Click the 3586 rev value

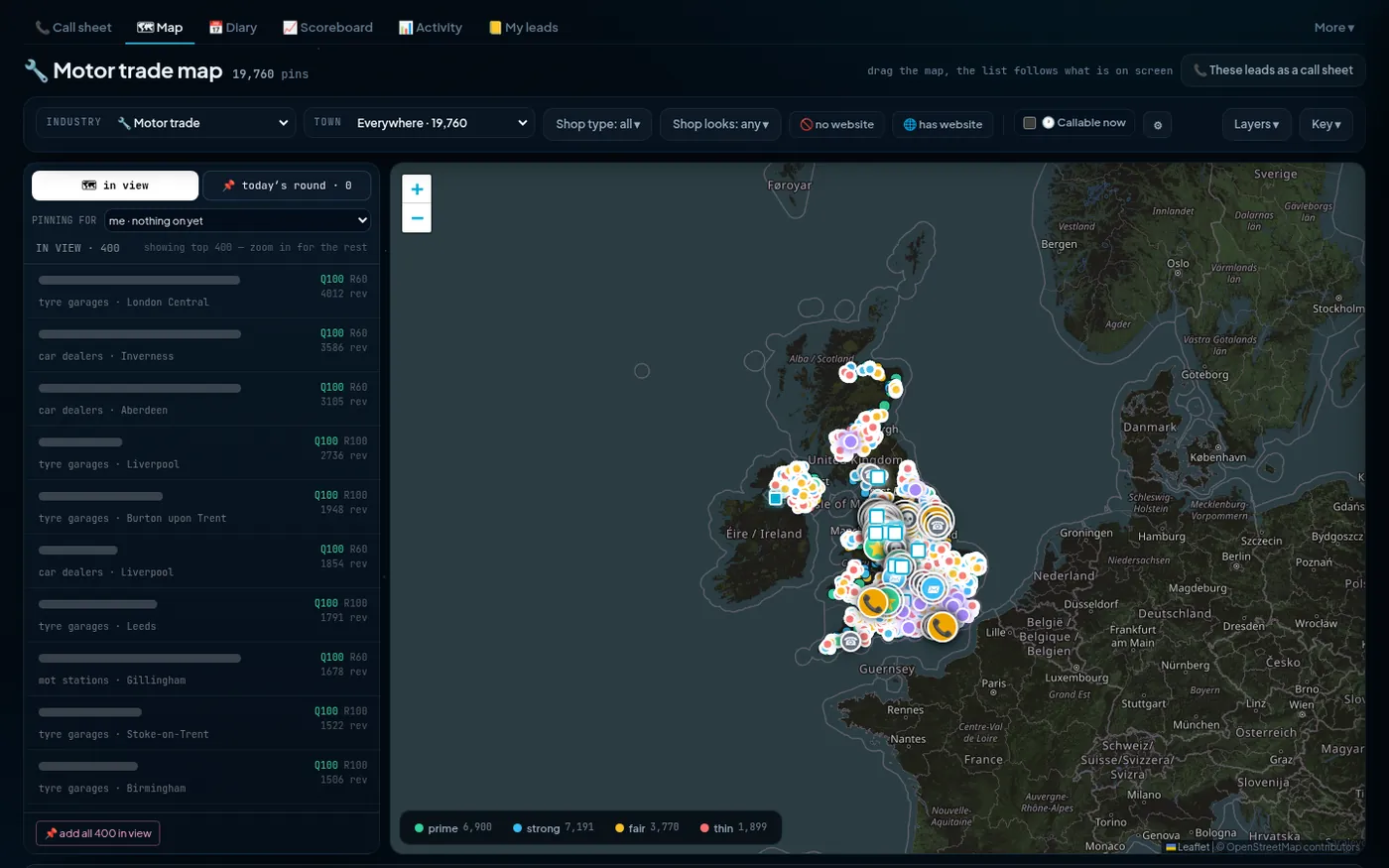coord(343,348)
